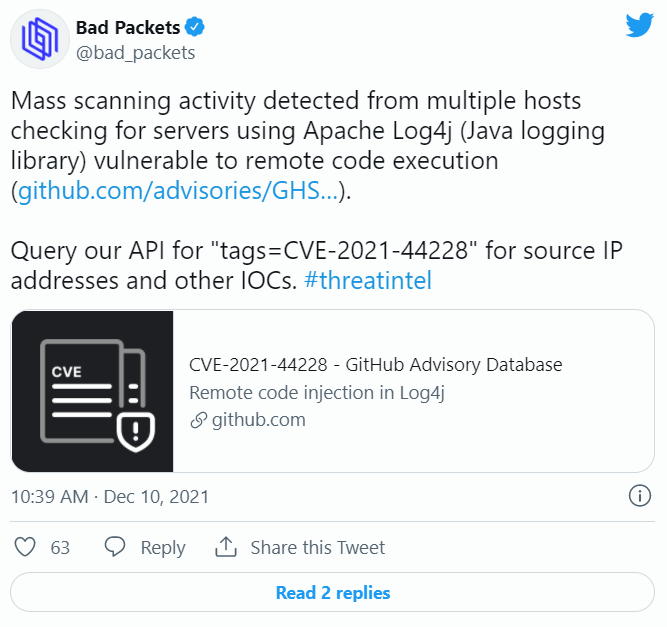
Task: Open the @bad_packets handle
Action: (135, 52)
